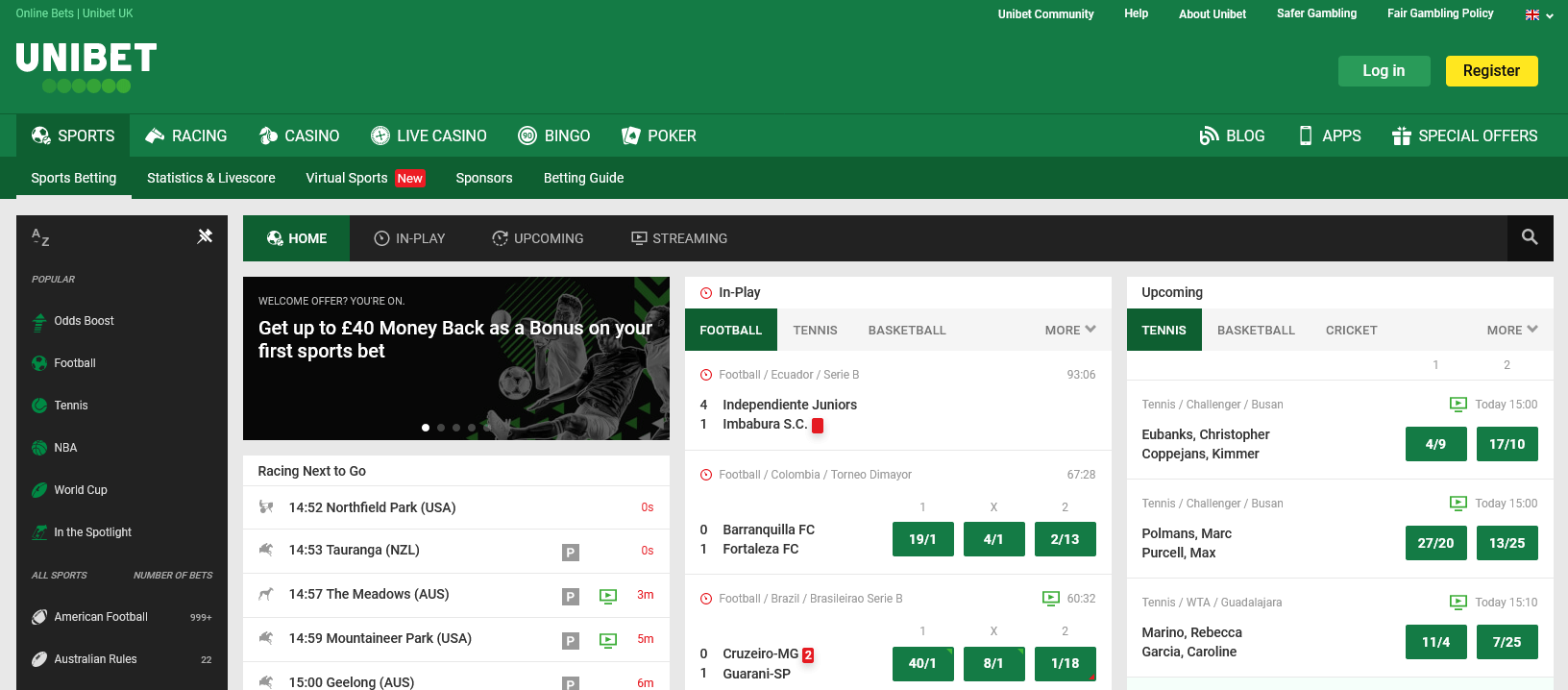Screen dimensions: 1568x690
Task: Expand the In-Play More dropdown
Action: point(1070,330)
